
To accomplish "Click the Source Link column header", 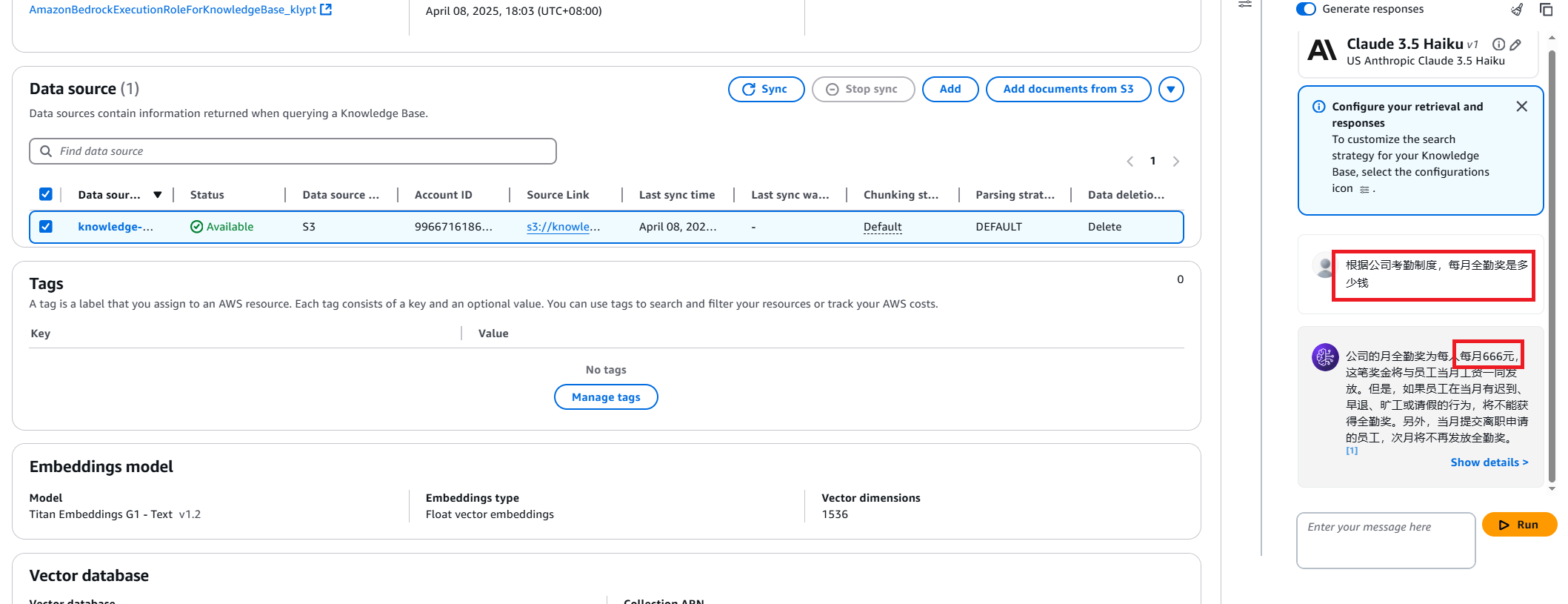I will [558, 195].
